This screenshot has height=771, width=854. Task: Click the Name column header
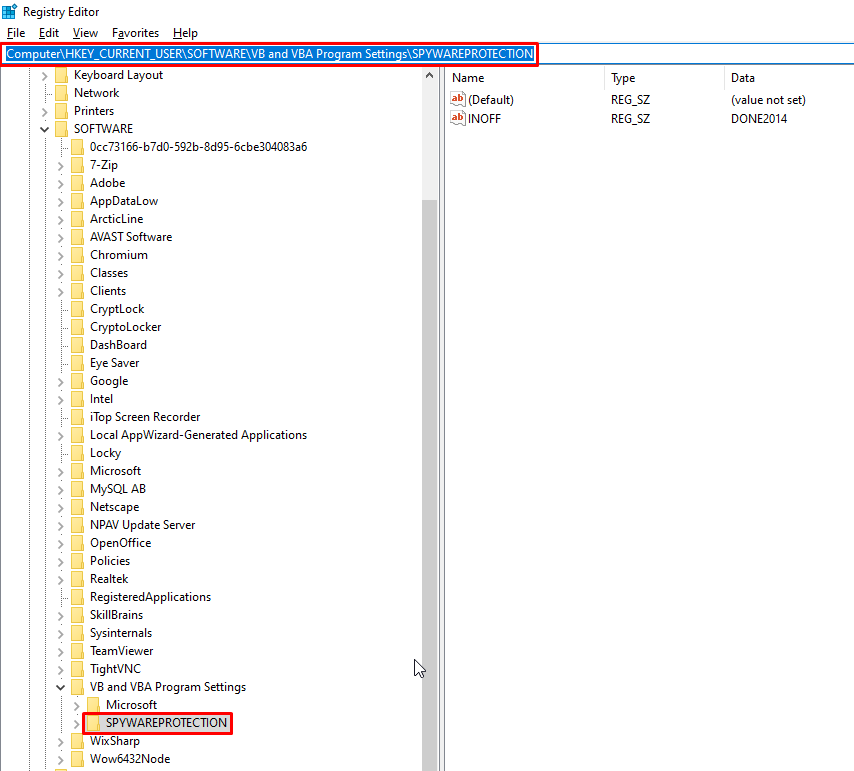click(x=468, y=78)
